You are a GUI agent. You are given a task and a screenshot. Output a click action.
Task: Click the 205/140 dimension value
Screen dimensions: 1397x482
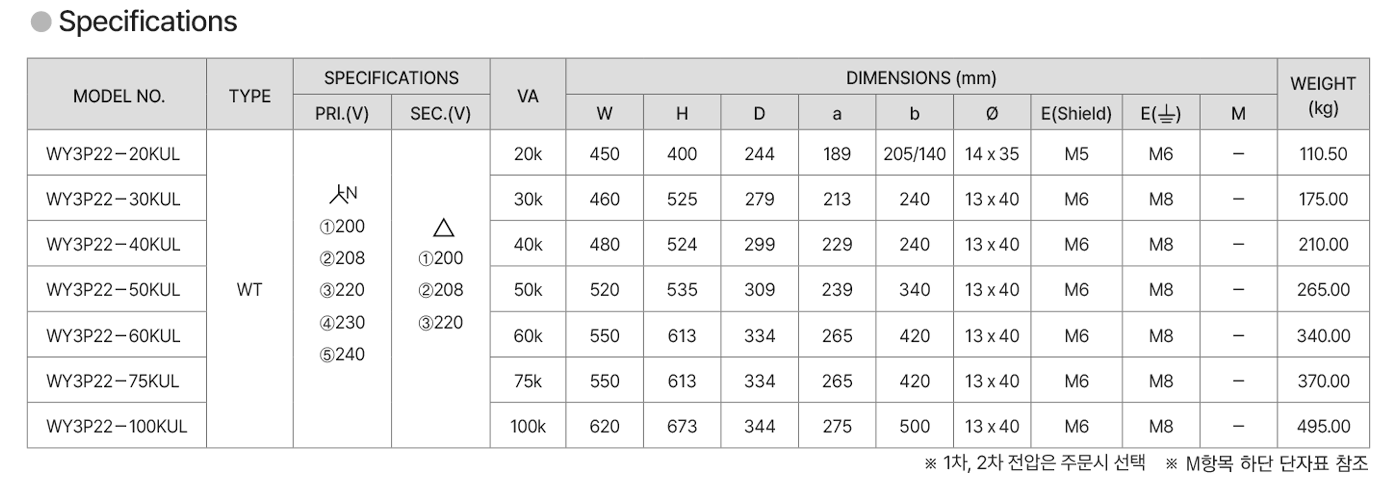[x=914, y=154]
